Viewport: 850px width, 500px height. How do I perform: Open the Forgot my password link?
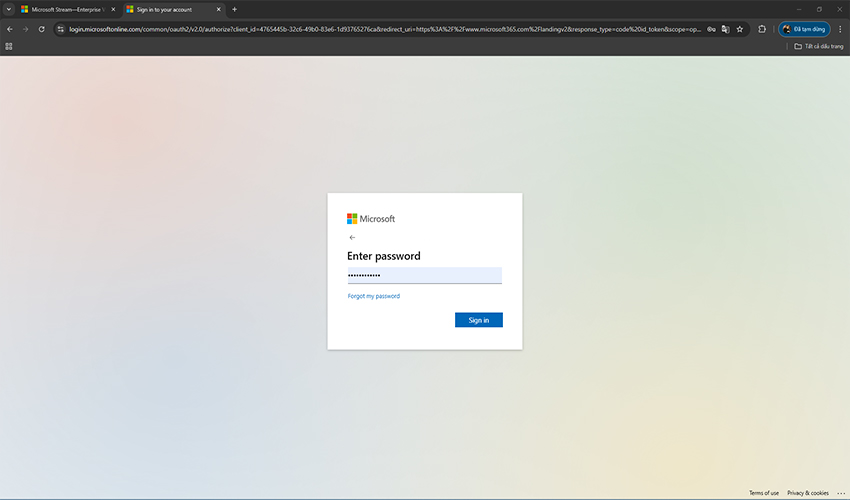[x=374, y=296]
